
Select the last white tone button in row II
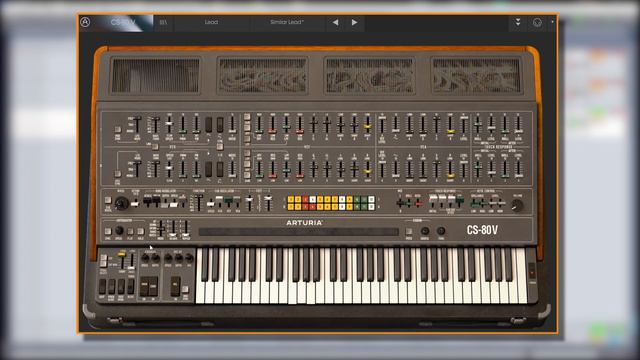[x=371, y=207]
